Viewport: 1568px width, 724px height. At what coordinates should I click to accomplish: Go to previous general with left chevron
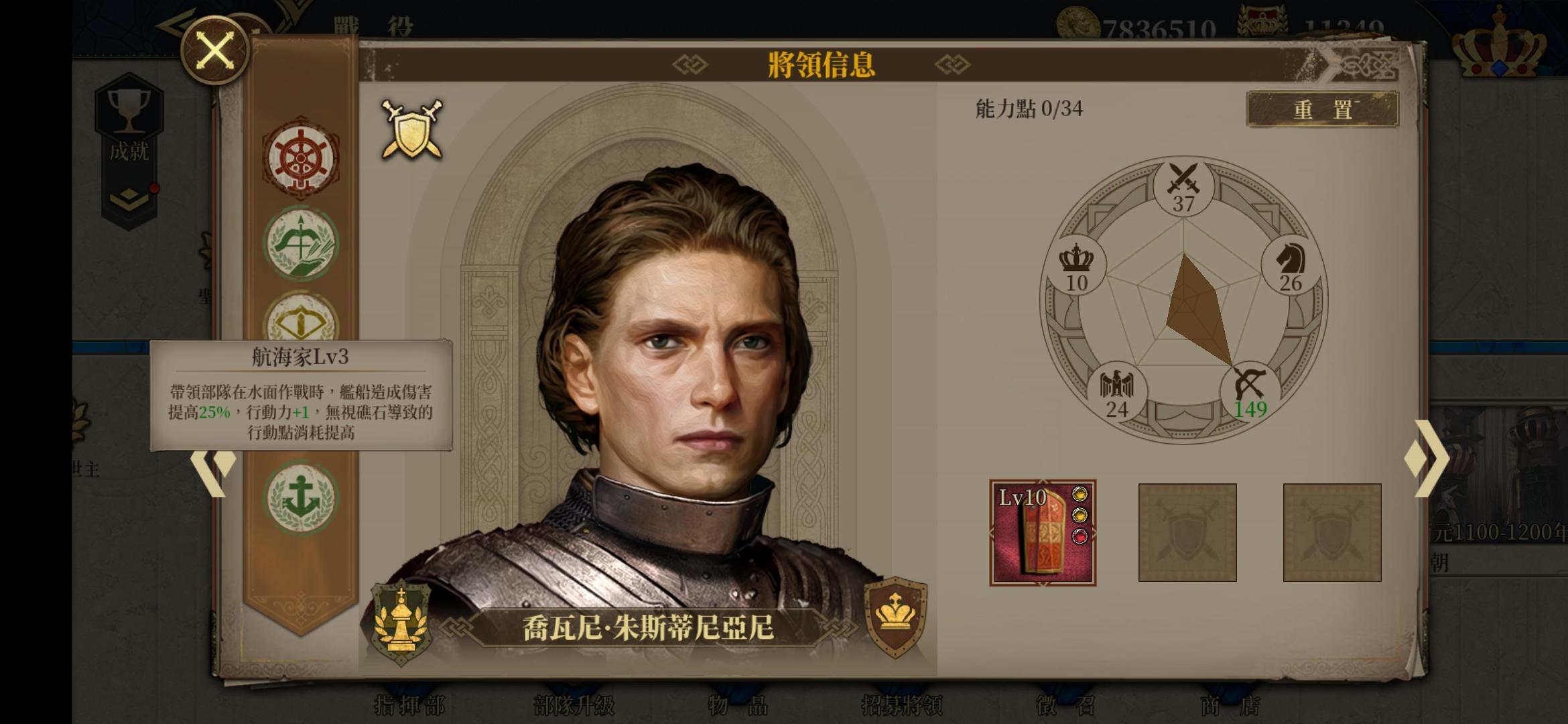tap(213, 472)
